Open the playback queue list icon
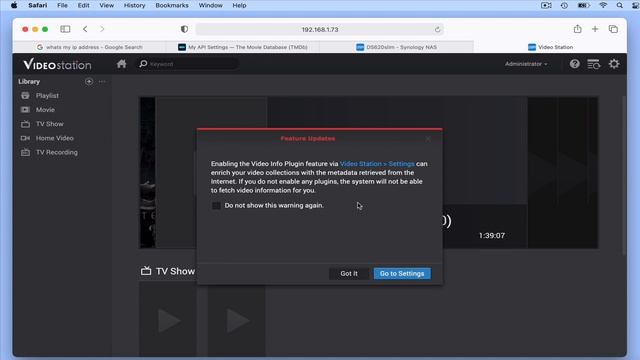640x360 pixels. (593, 64)
